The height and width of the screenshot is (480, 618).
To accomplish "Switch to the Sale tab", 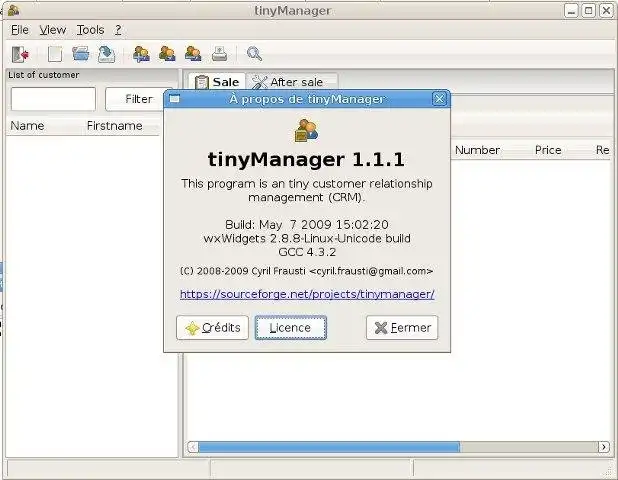I will click(217, 82).
